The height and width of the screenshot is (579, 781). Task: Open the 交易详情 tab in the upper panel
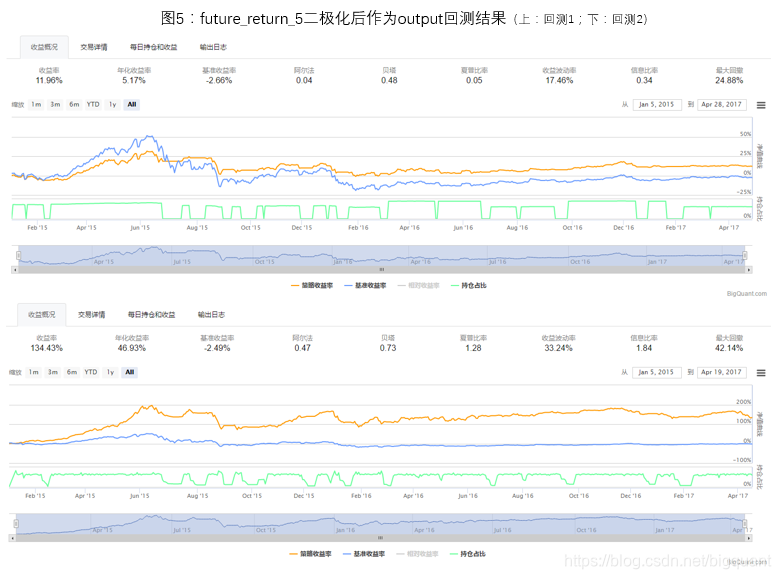(94, 47)
